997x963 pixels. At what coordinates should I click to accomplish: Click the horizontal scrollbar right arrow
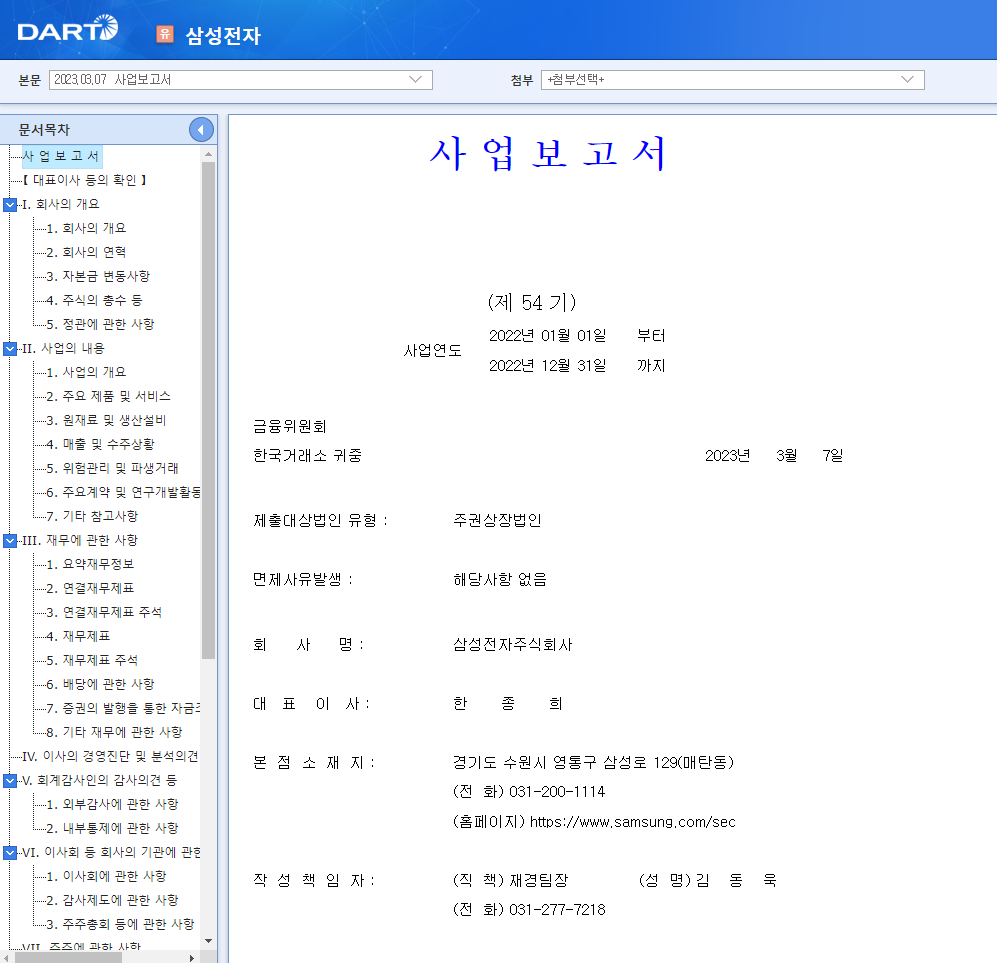[192, 958]
